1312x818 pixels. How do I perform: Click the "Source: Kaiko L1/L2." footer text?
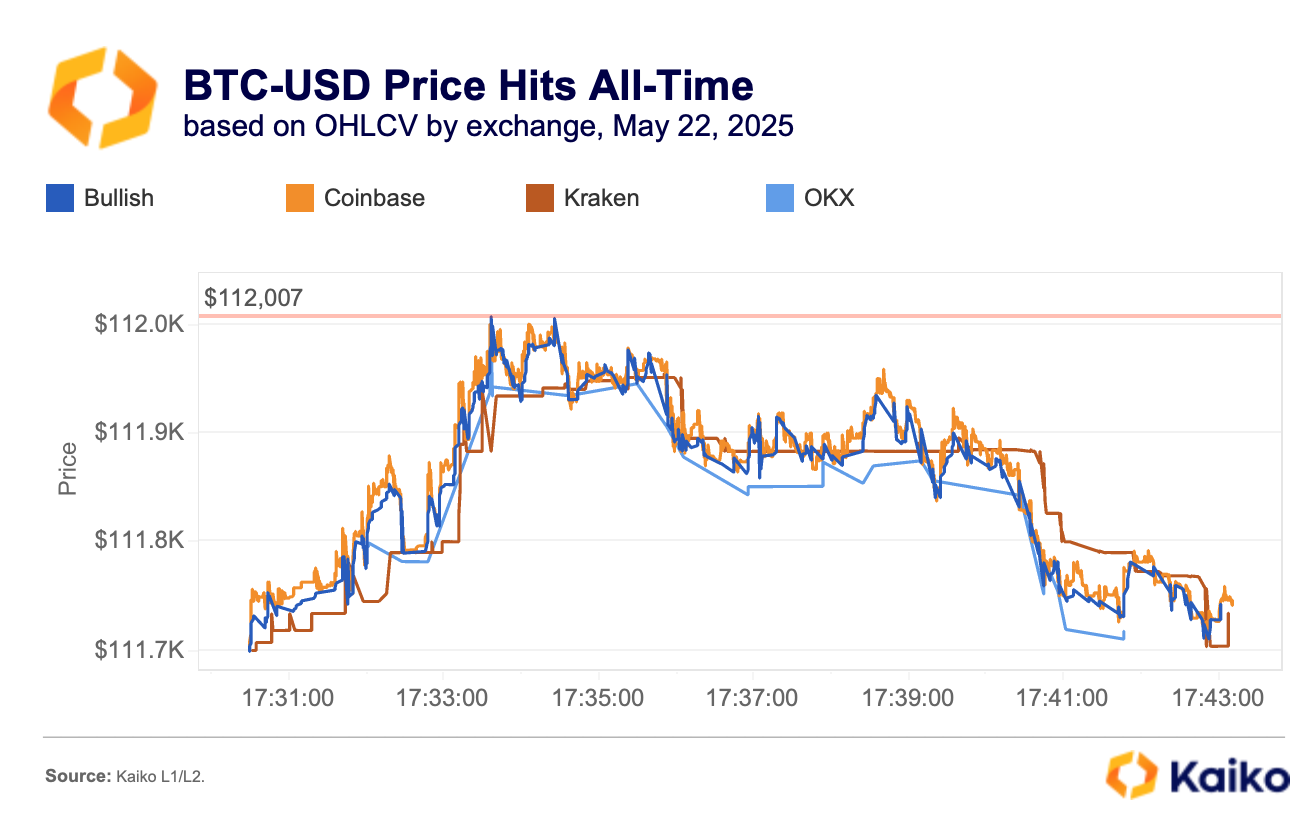tap(125, 776)
